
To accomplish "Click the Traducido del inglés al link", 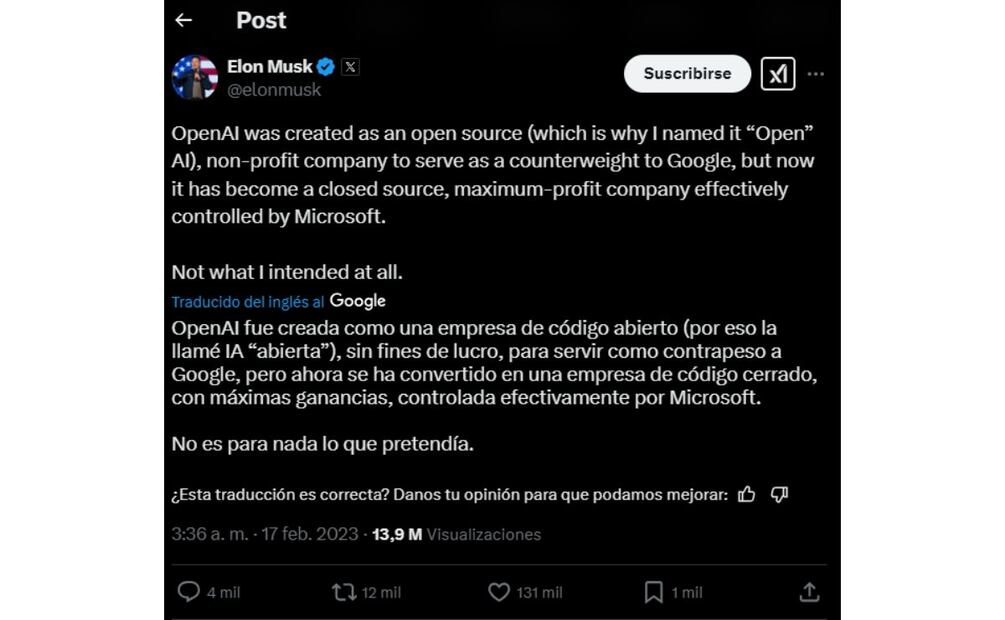I will click(247, 301).
